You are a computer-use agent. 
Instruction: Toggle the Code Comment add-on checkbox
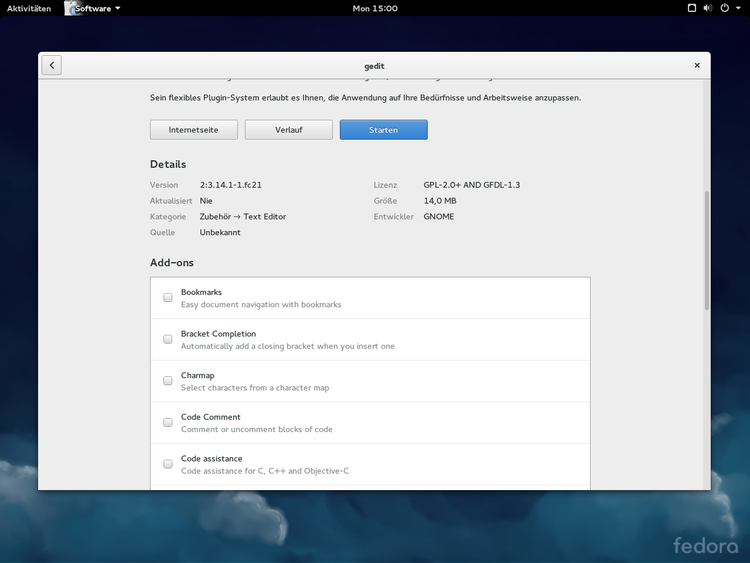(168, 423)
